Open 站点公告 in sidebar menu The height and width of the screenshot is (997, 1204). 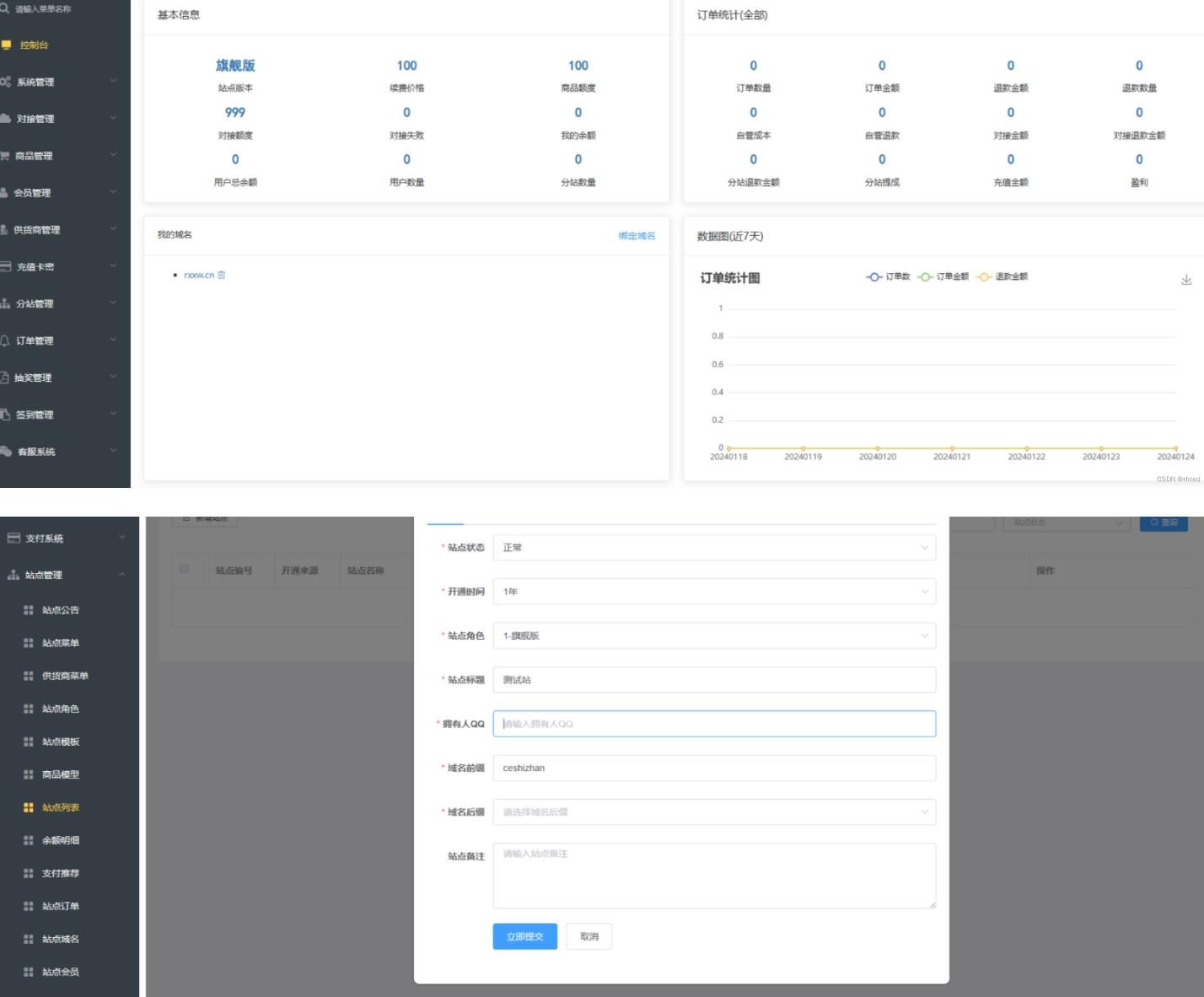point(61,610)
